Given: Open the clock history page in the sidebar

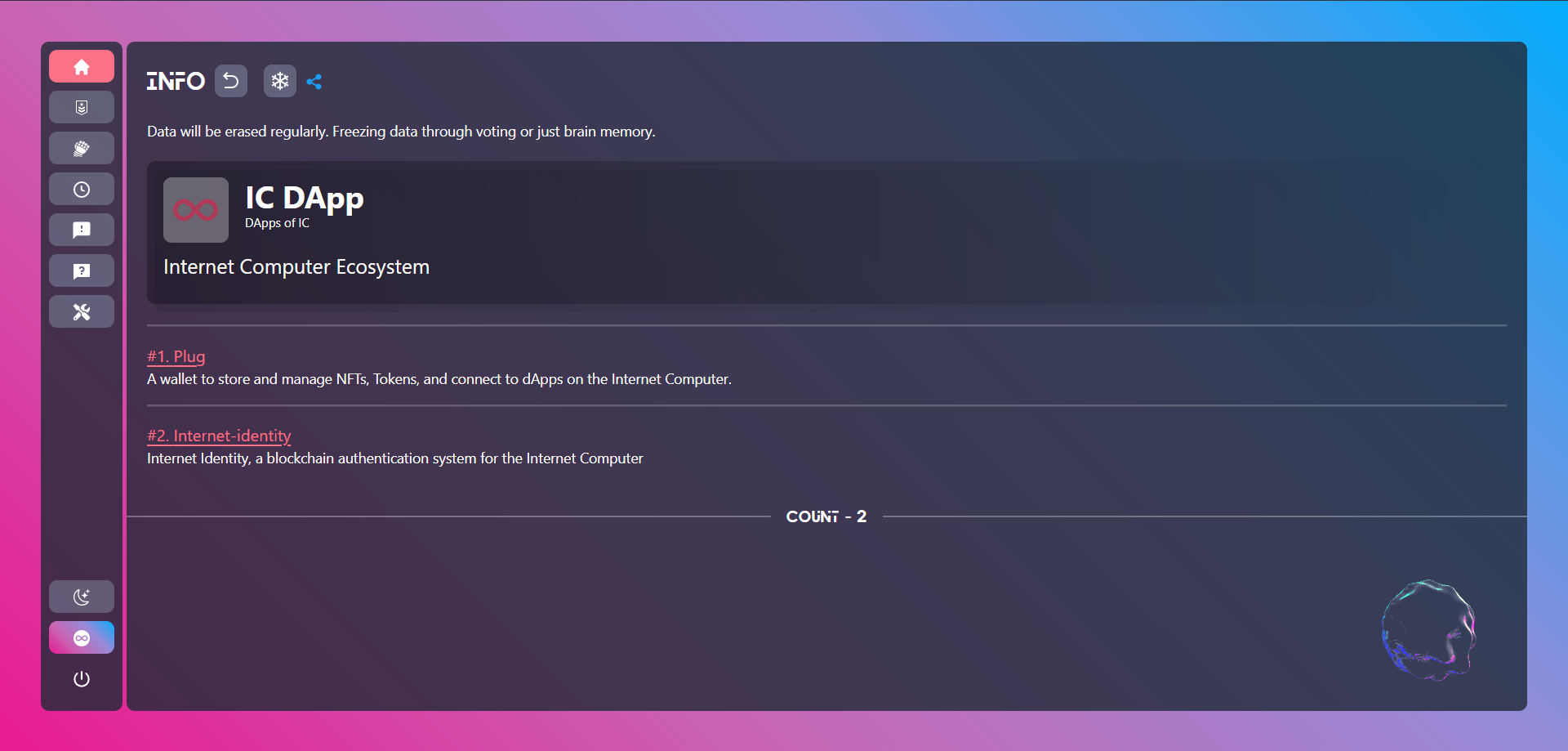Looking at the screenshot, I should (82, 189).
